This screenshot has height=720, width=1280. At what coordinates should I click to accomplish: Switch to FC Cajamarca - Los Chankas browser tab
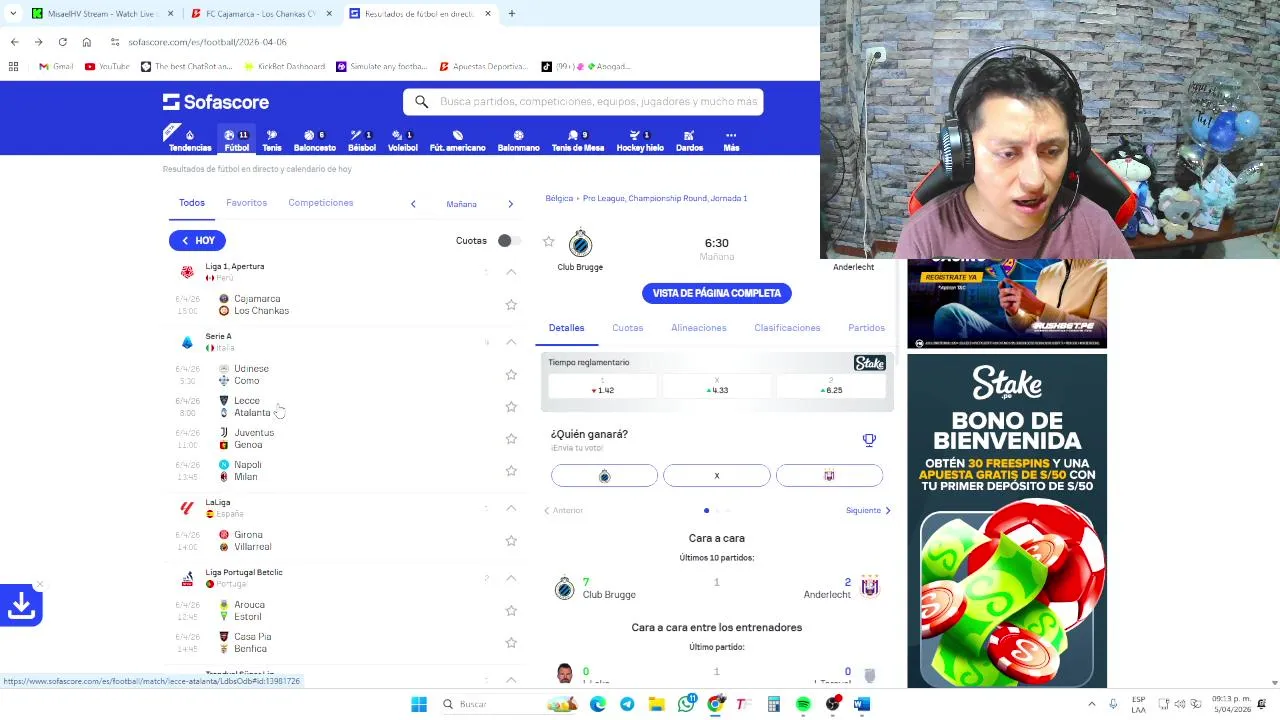260,14
